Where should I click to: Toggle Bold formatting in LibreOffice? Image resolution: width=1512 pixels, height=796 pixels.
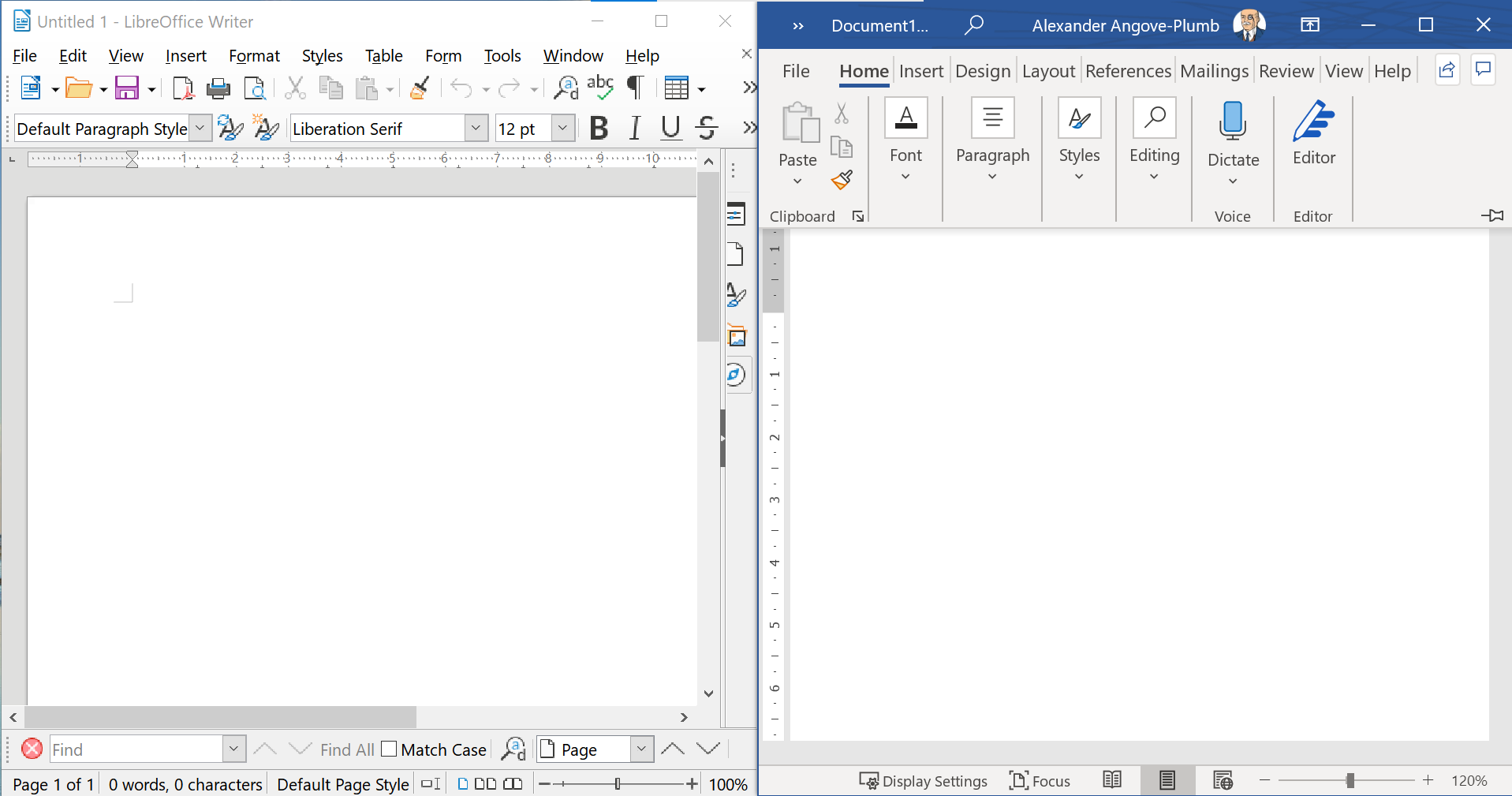599,128
